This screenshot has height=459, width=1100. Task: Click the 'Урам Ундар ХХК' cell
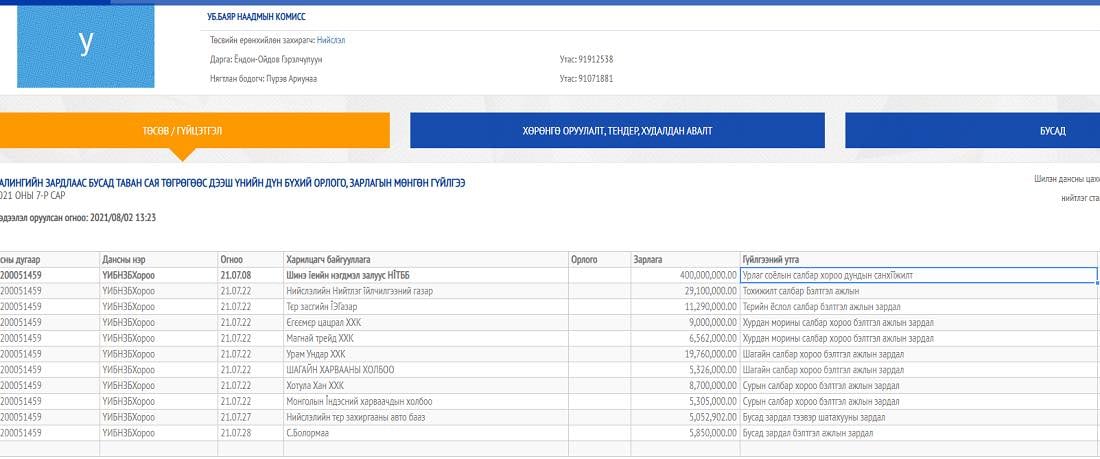tap(315, 354)
